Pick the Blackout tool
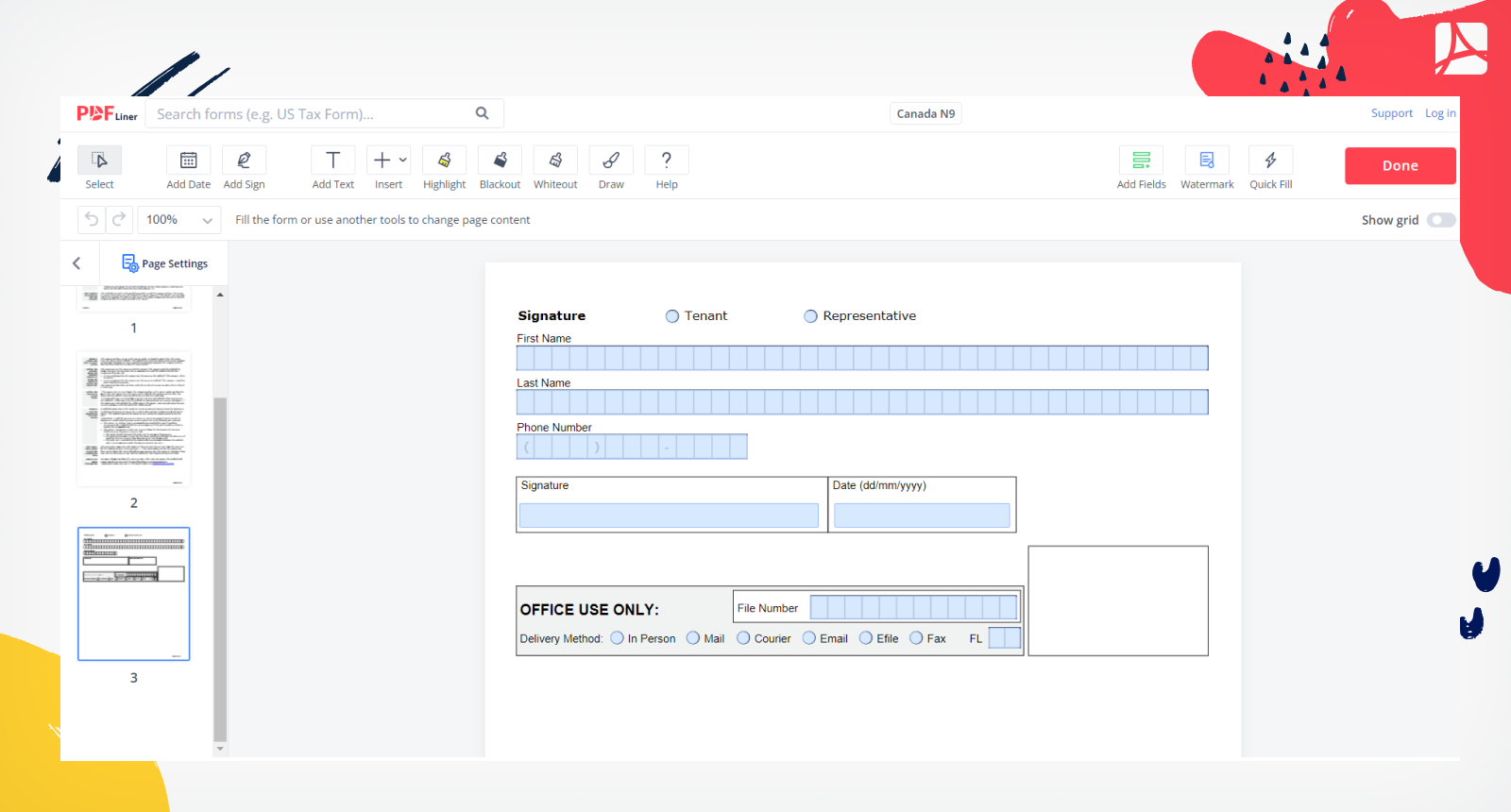The height and width of the screenshot is (812, 1511). (x=500, y=161)
